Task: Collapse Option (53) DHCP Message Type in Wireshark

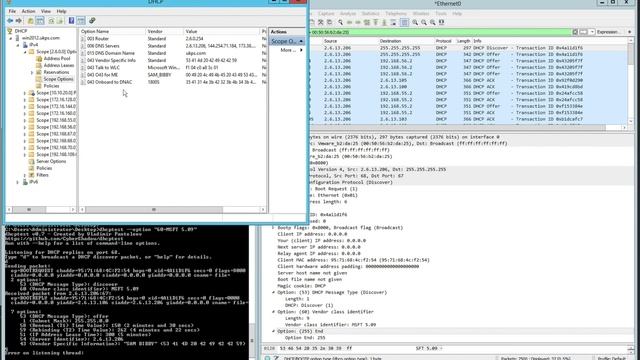Action: pos(273,292)
